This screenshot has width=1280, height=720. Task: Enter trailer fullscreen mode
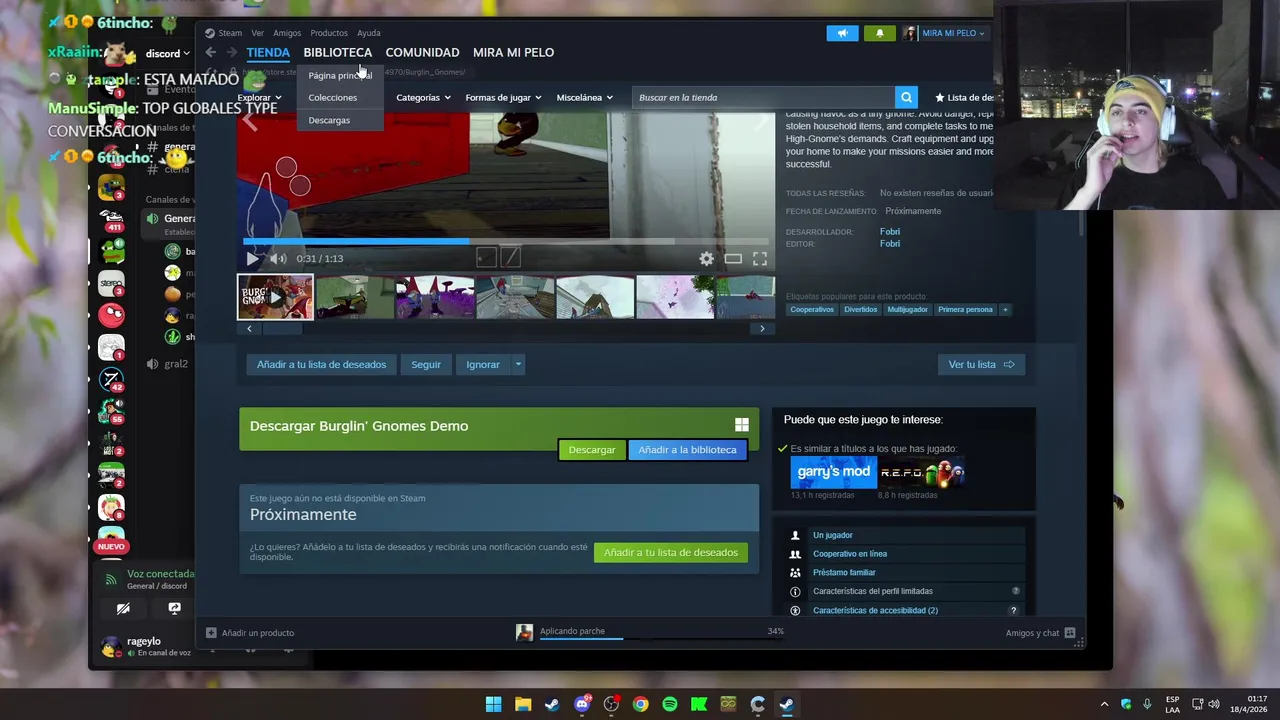760,259
